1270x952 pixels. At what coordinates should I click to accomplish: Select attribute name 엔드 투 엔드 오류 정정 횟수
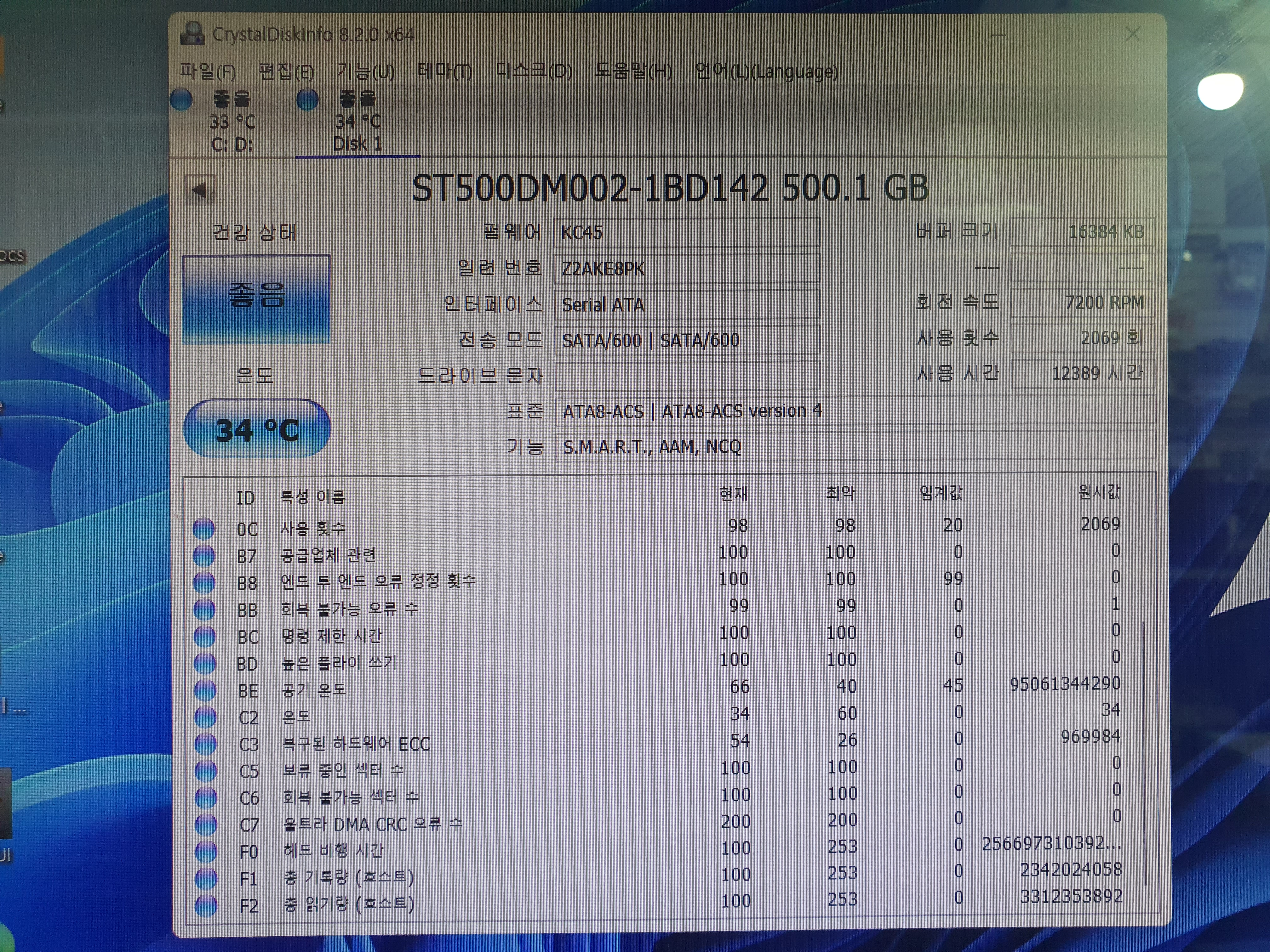(378, 581)
